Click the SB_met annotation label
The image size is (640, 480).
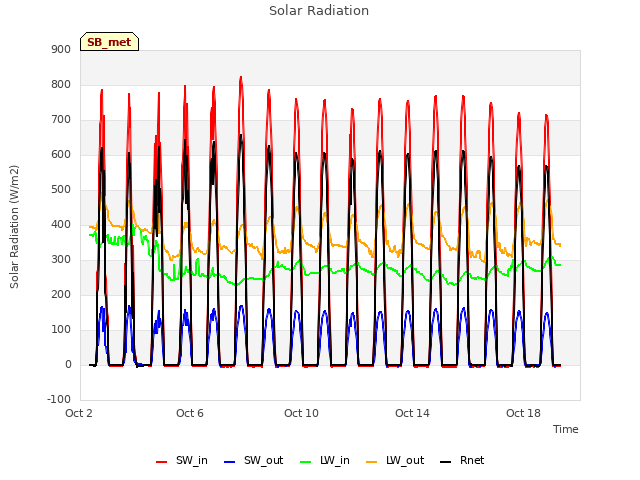[x=109, y=42]
